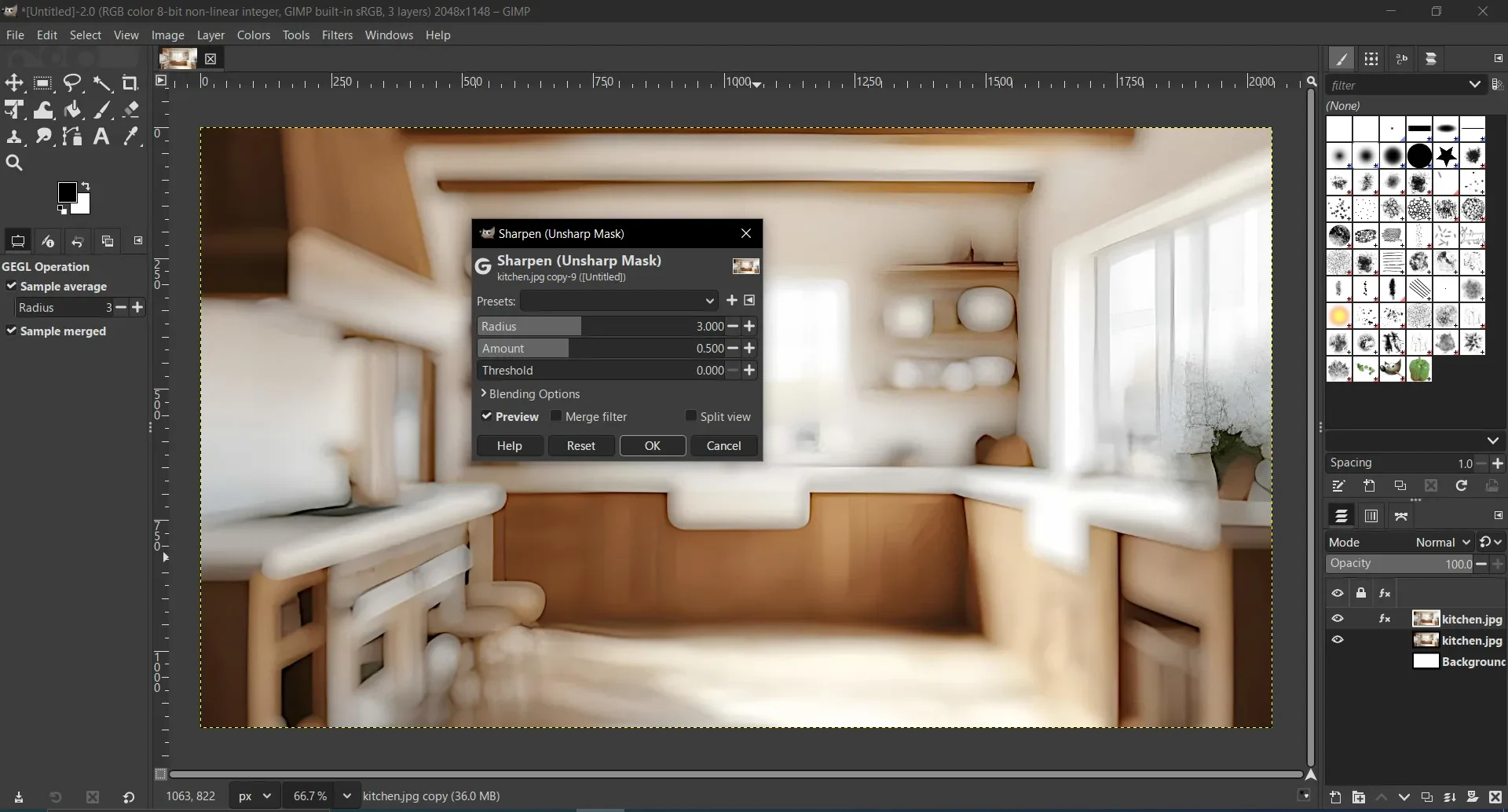
Task: Delete the layer using bottom-right X icon
Action: (x=1495, y=797)
